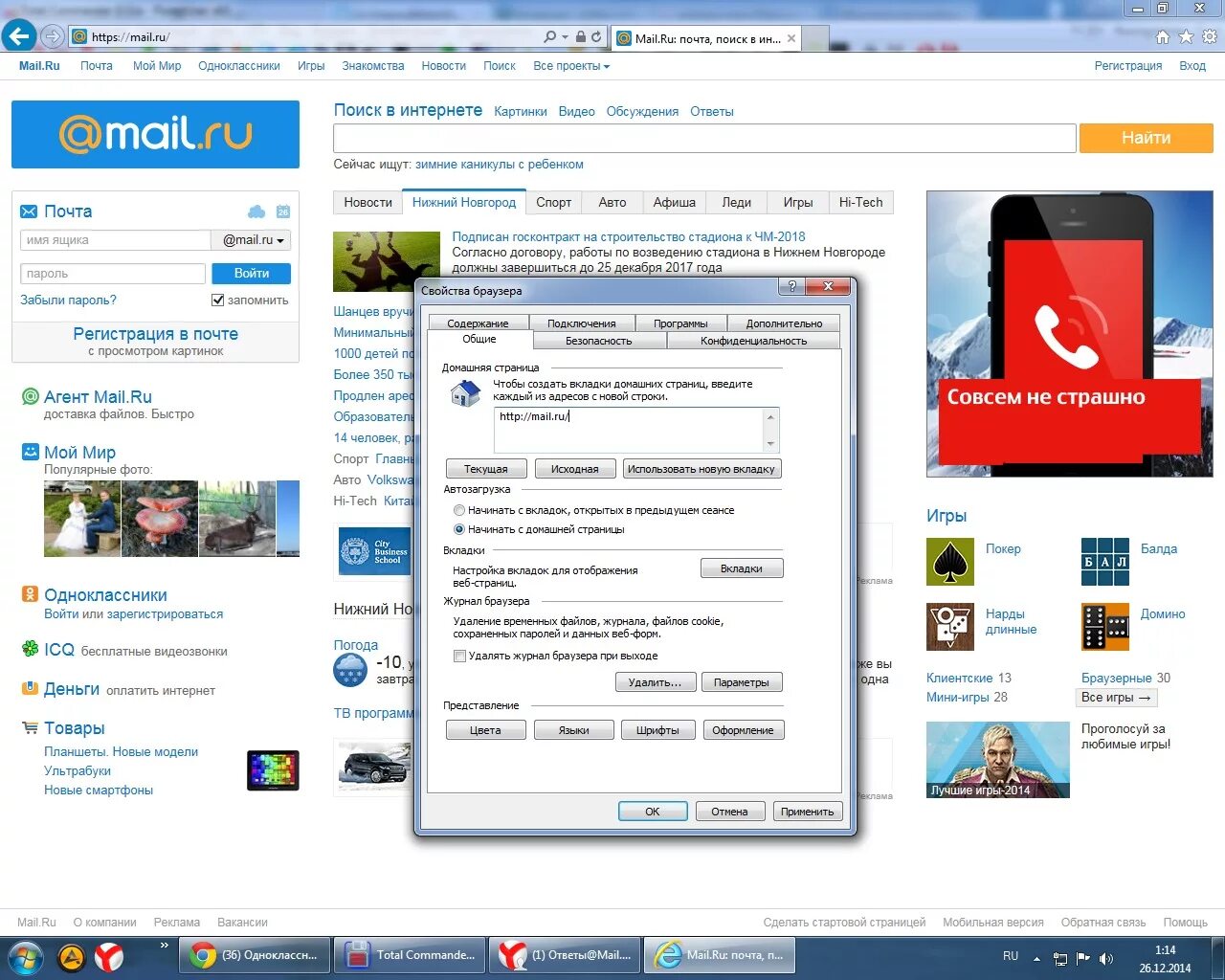Screen dimensions: 1225x980
Task: Click the Войти login button
Action: [252, 274]
